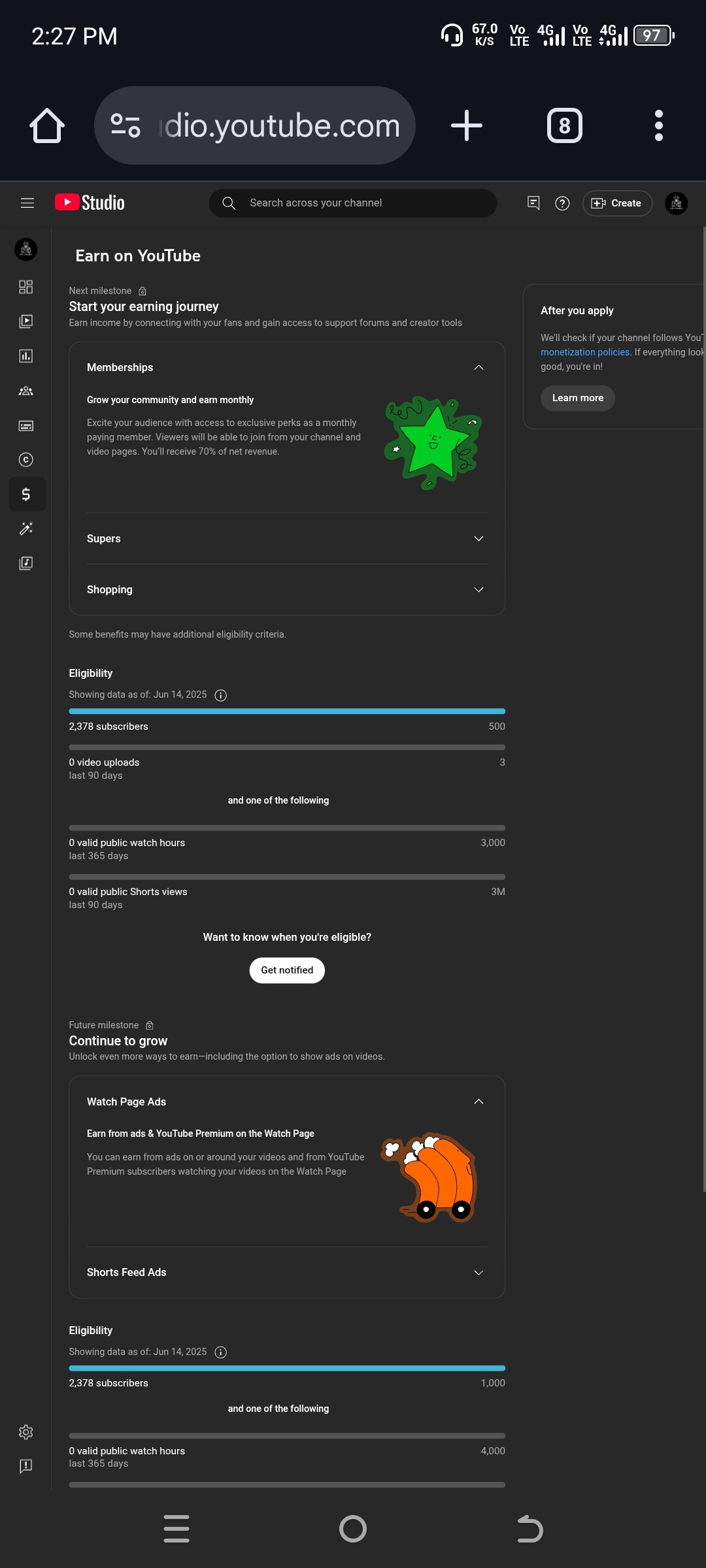Open Community section in sidebar
This screenshot has height=1568, width=706.
coord(26,391)
